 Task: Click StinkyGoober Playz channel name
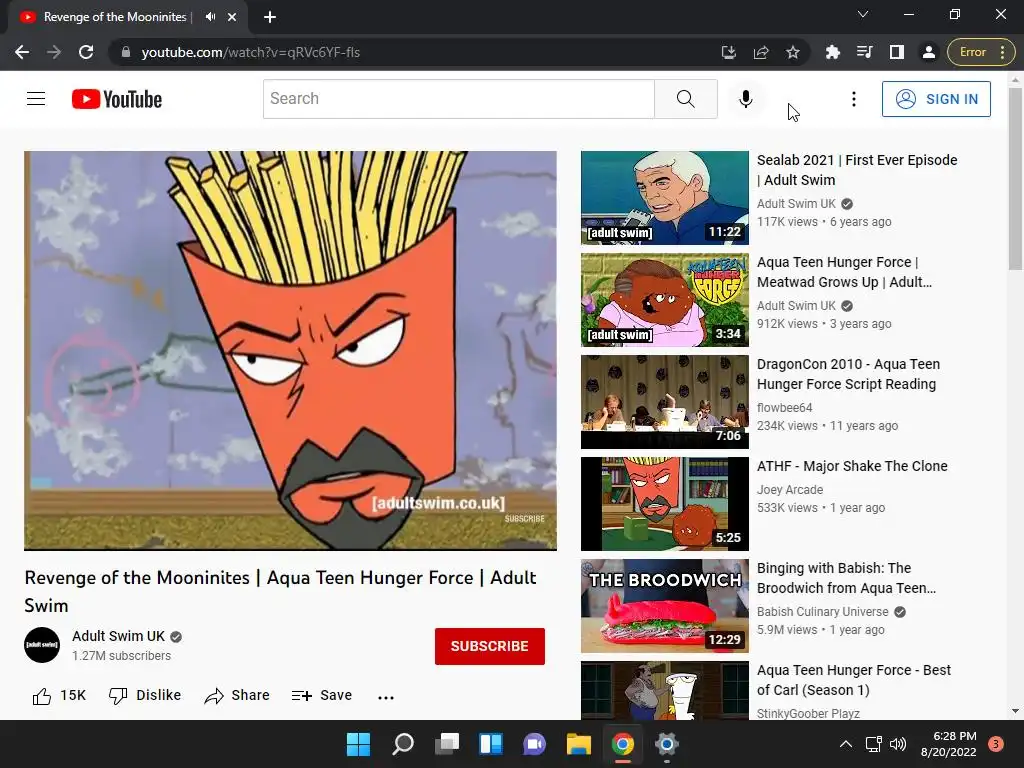click(x=808, y=714)
